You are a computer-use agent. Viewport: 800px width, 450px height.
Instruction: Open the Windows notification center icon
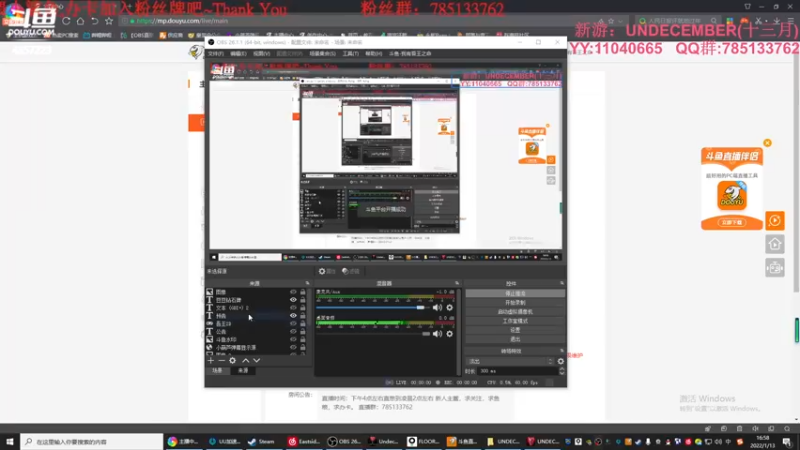click(x=787, y=442)
